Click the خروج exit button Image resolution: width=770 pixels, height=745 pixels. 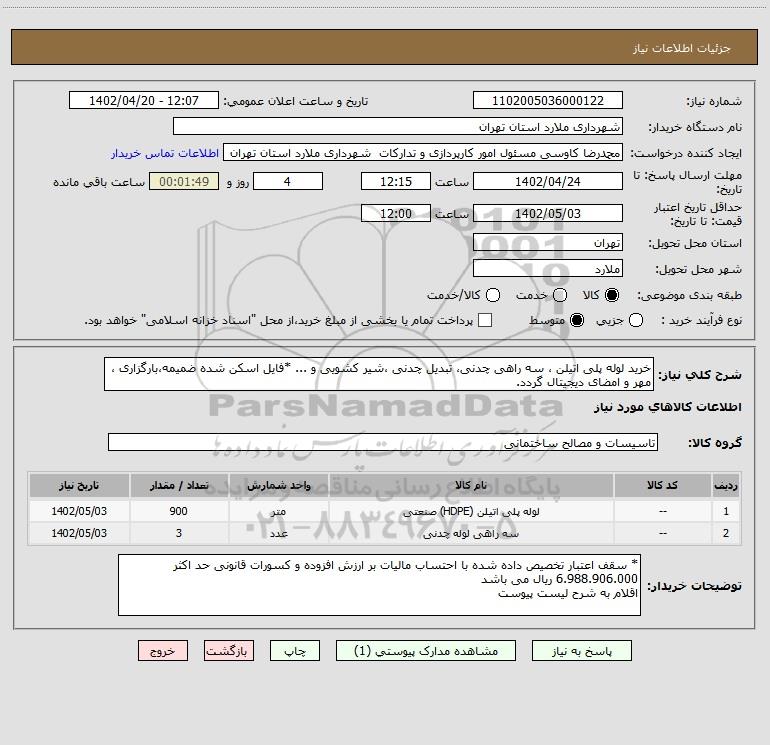pos(163,651)
